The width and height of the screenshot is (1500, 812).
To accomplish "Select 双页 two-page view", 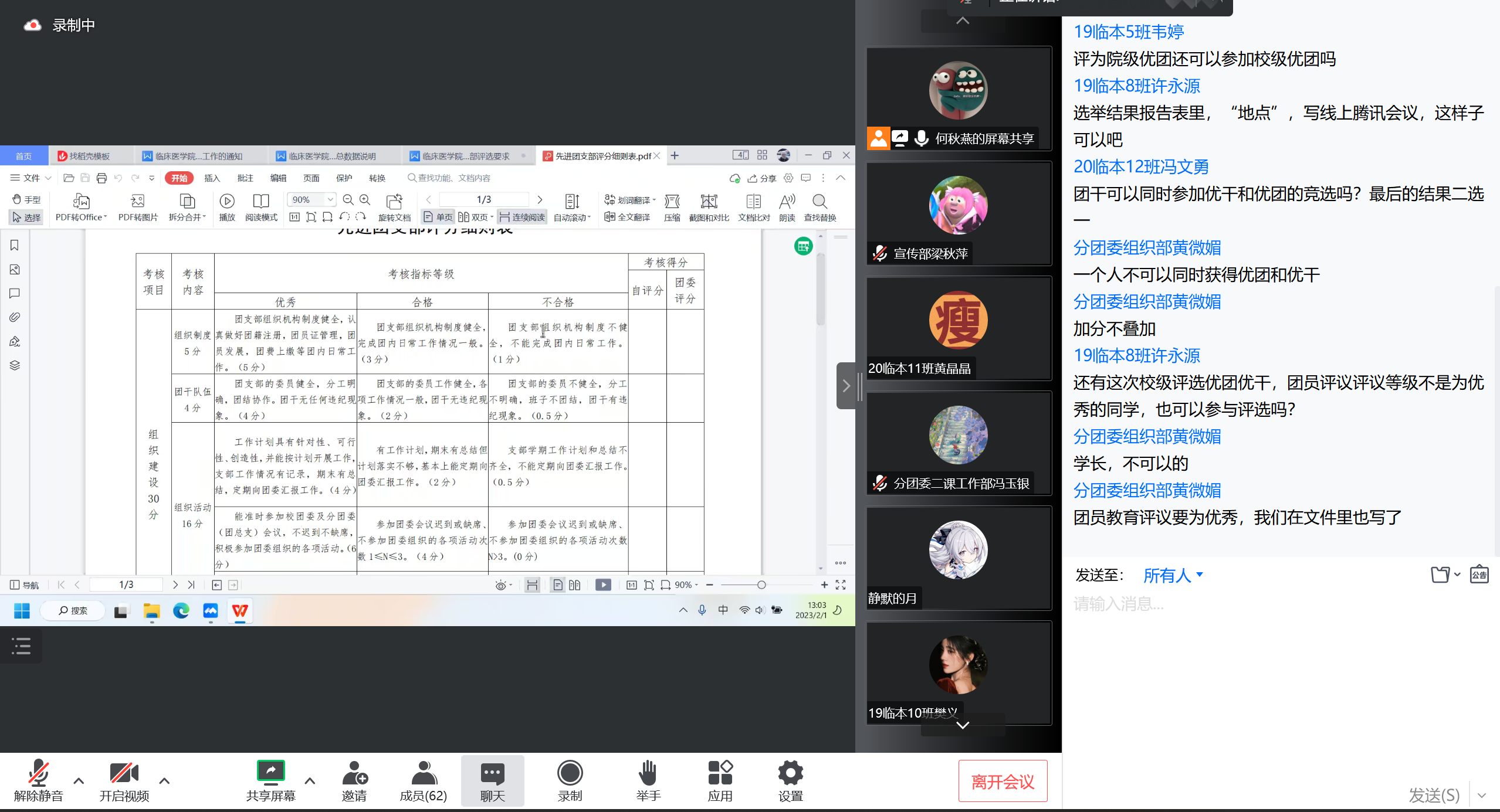I will coord(475,217).
